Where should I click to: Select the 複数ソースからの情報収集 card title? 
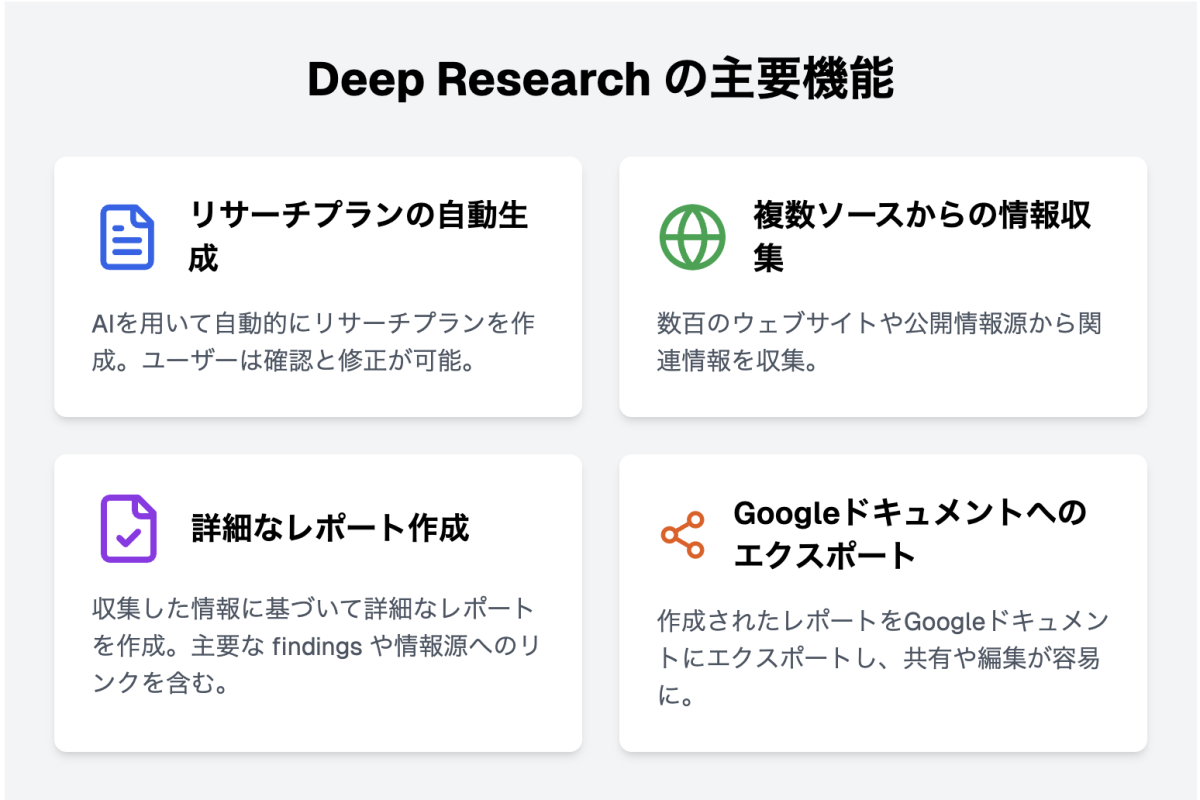[922, 236]
